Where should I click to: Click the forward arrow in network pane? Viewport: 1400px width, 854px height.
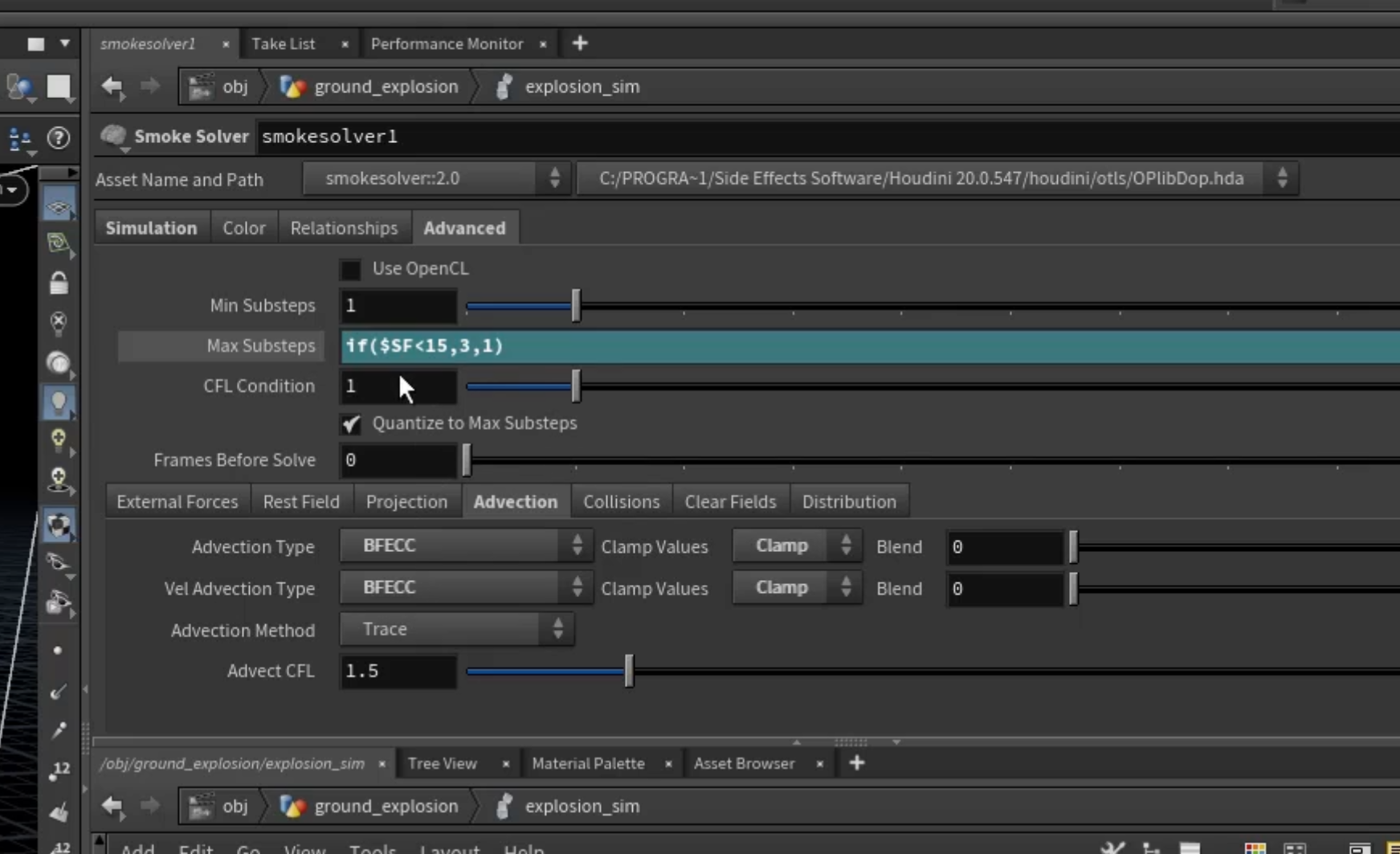(x=150, y=805)
